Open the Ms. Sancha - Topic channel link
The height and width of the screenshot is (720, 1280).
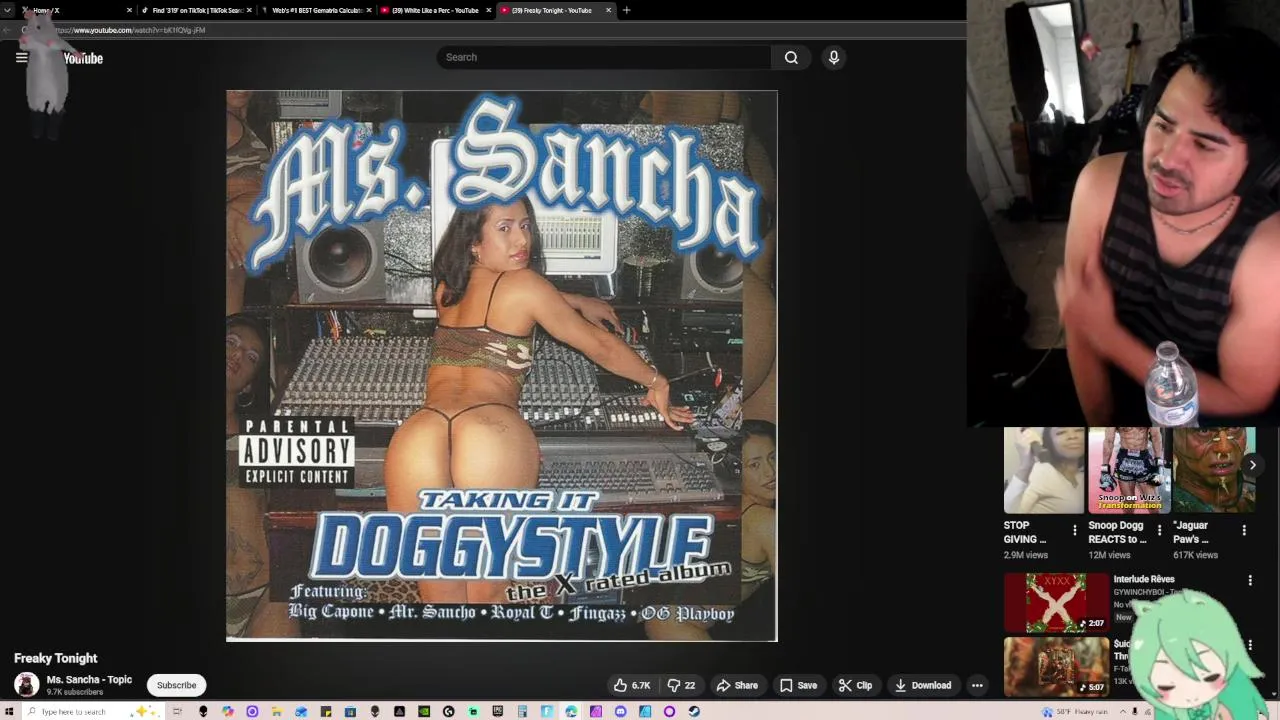coord(89,679)
